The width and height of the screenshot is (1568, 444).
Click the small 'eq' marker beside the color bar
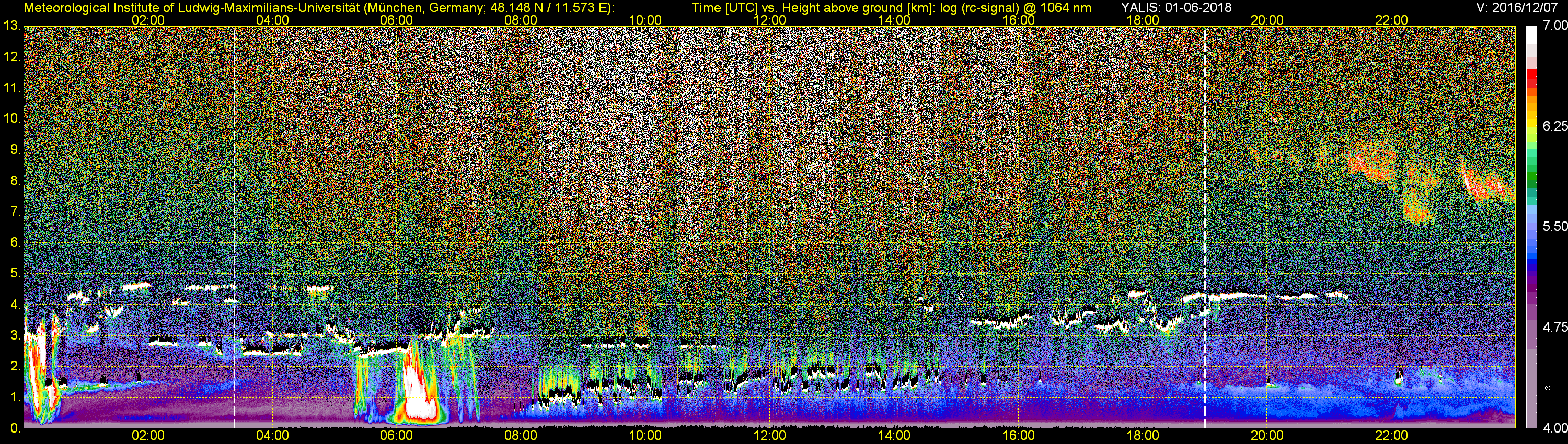1548,388
